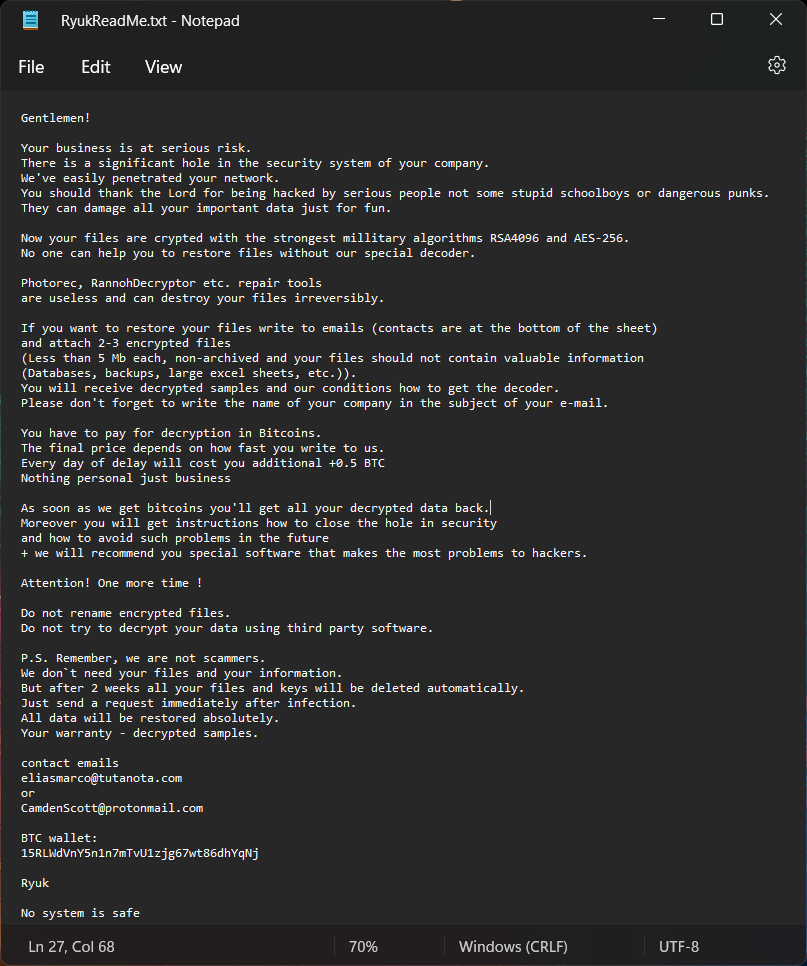Minimize the Notepad window

(x=659, y=19)
